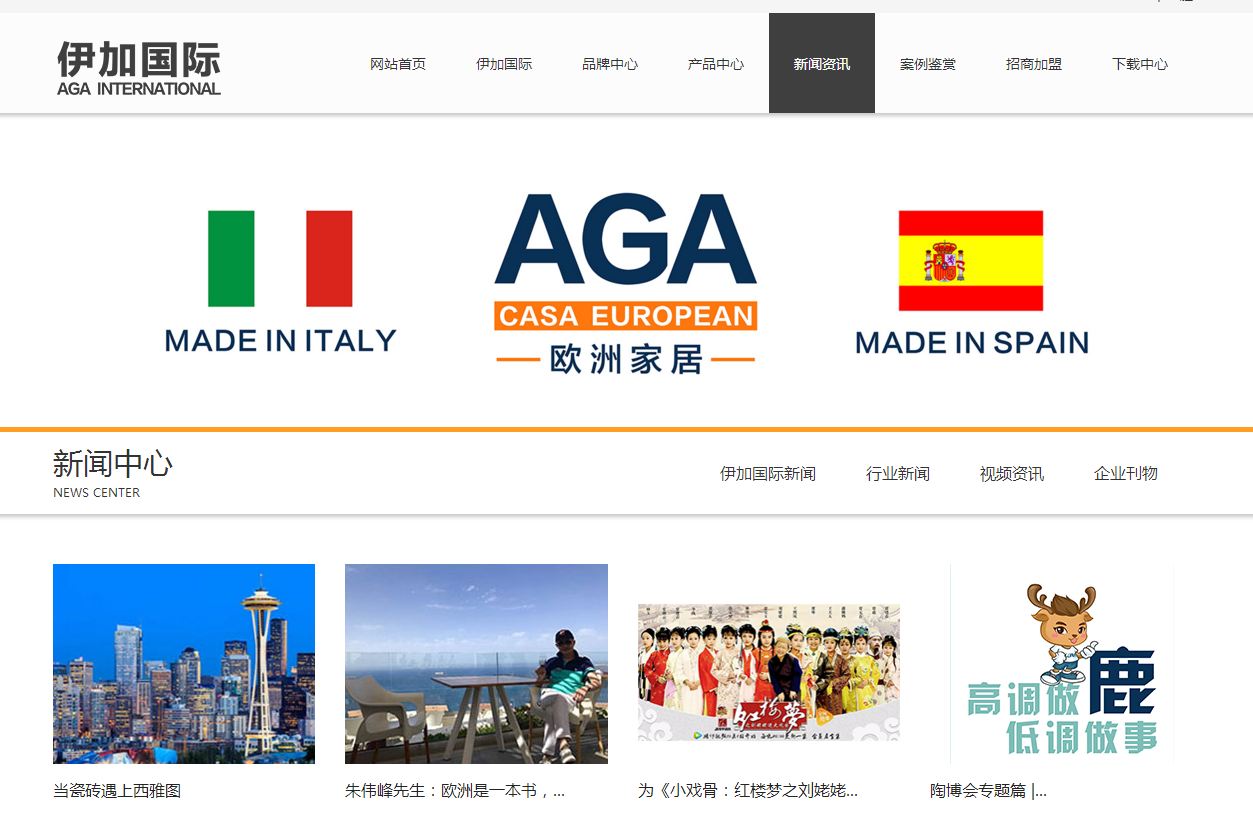This screenshot has width=1253, height=817.
Task: Open the article titled 当瓷砖遇上西雅图
Action: tap(117, 791)
